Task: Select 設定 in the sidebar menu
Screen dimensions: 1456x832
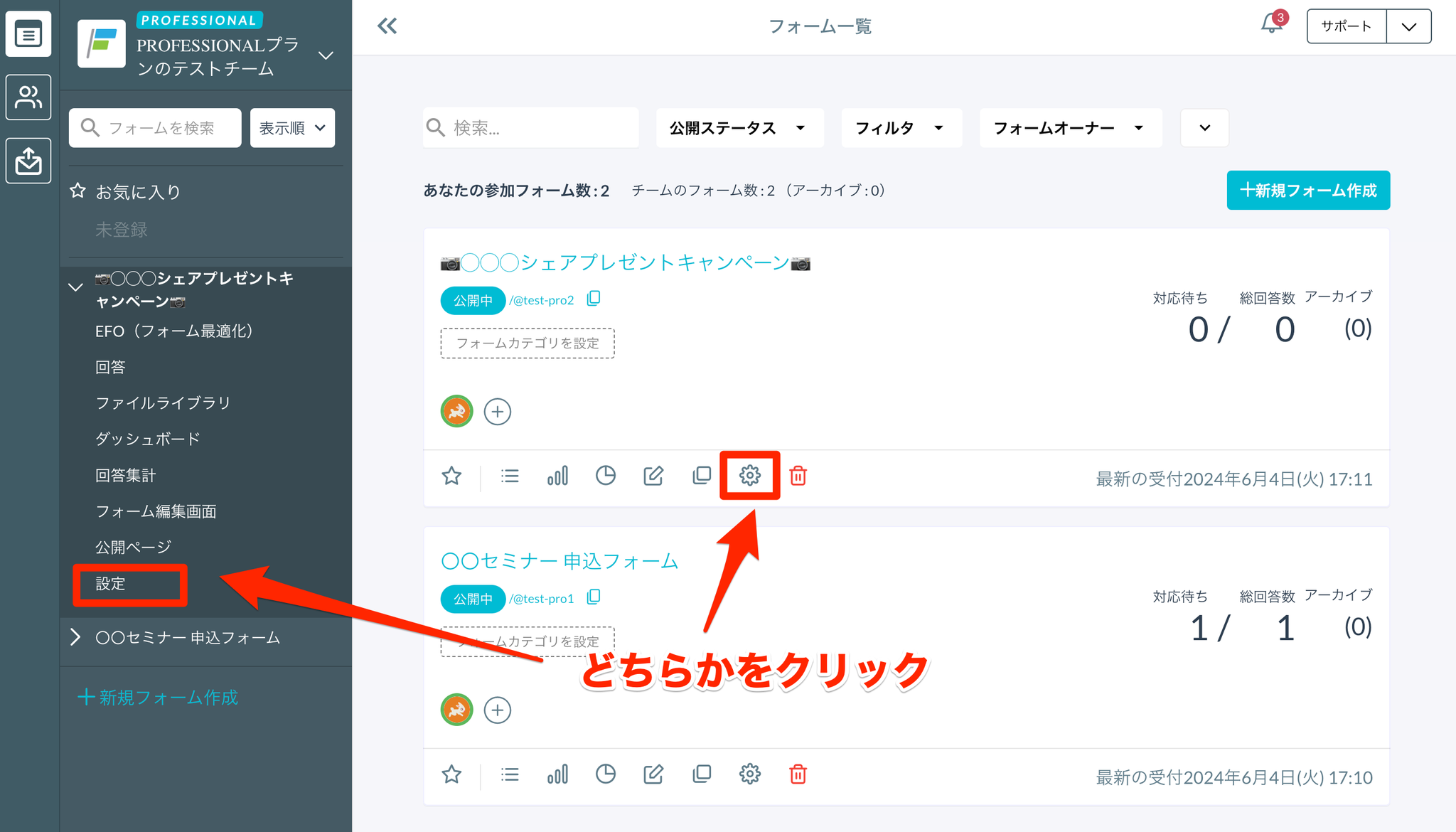Action: 111,584
